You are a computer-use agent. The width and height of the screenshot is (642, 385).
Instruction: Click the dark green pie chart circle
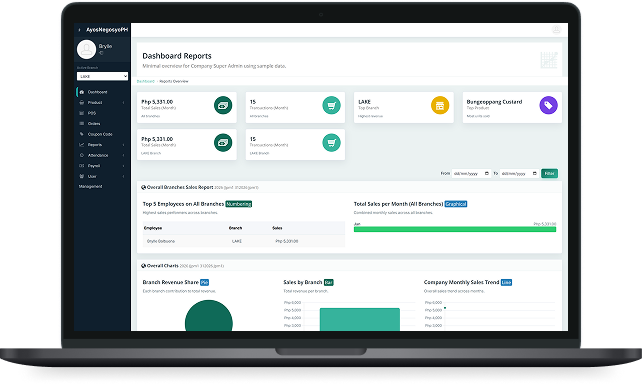point(209,315)
